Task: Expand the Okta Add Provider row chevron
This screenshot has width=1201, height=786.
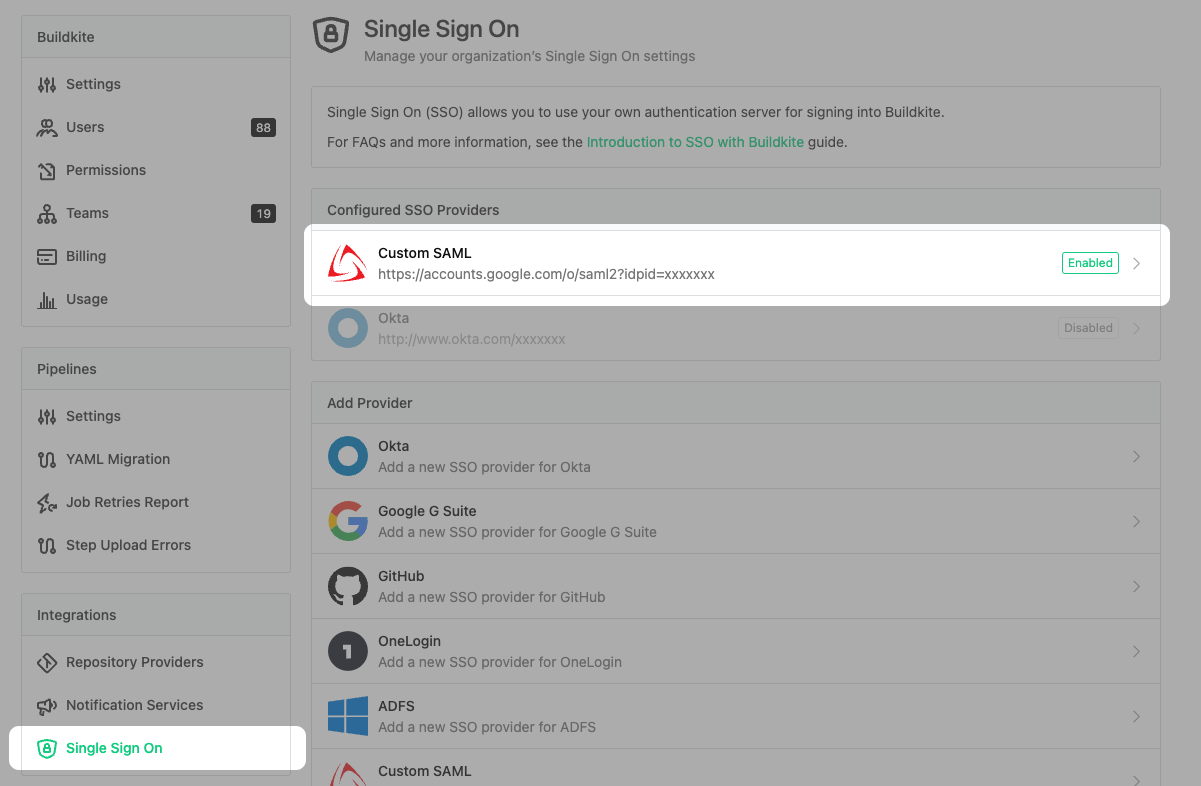Action: (x=1137, y=455)
